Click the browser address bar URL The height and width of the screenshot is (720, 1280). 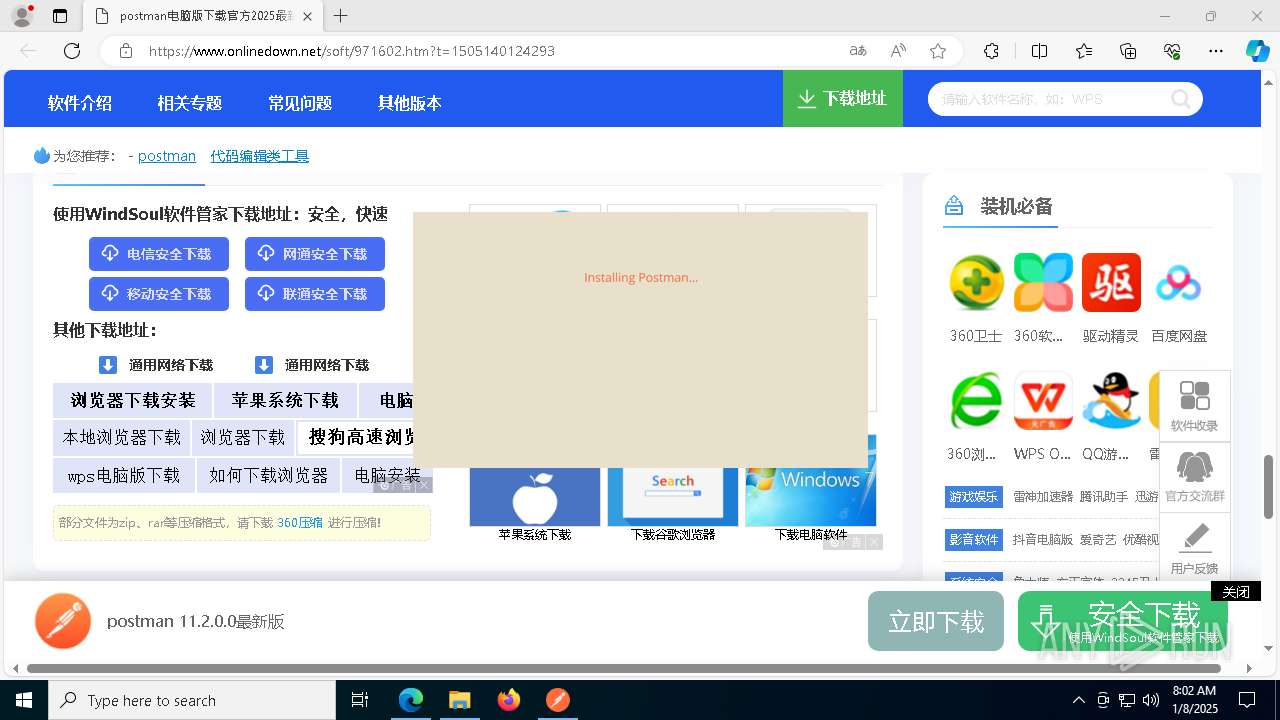352,51
